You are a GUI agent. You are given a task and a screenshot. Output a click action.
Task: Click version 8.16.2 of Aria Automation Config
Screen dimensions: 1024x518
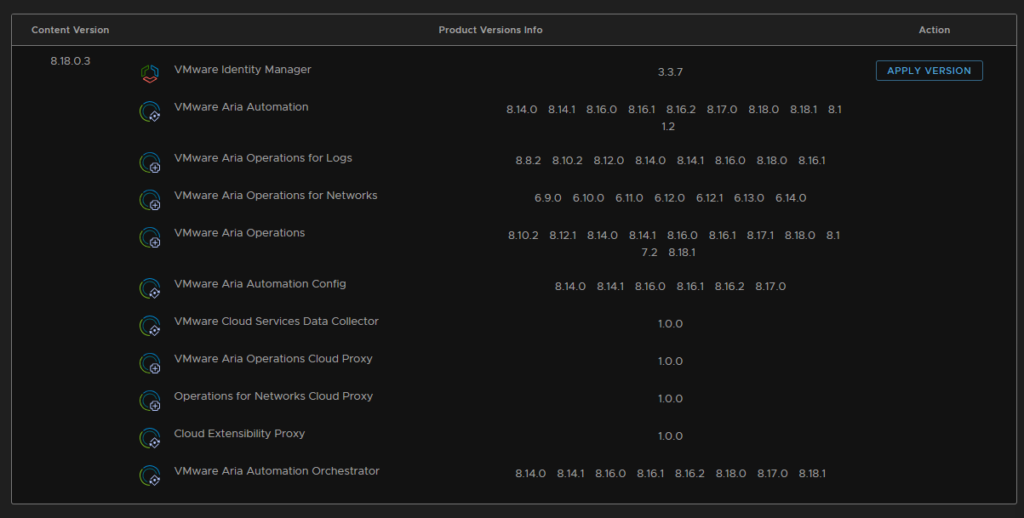click(729, 286)
